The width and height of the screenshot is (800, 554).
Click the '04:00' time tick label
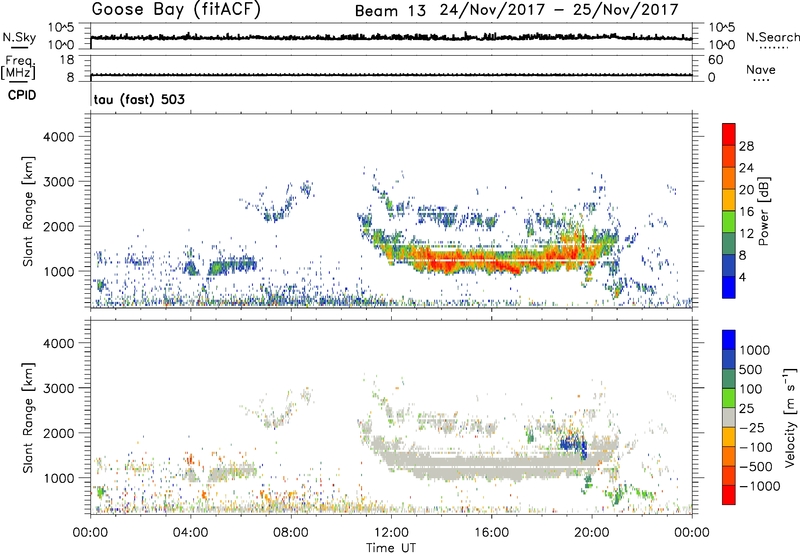point(191,533)
